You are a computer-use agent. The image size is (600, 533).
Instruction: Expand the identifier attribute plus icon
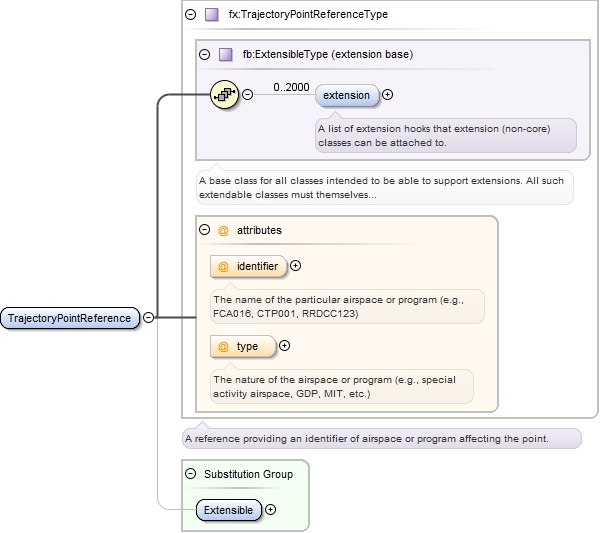pyautogui.click(x=295, y=266)
